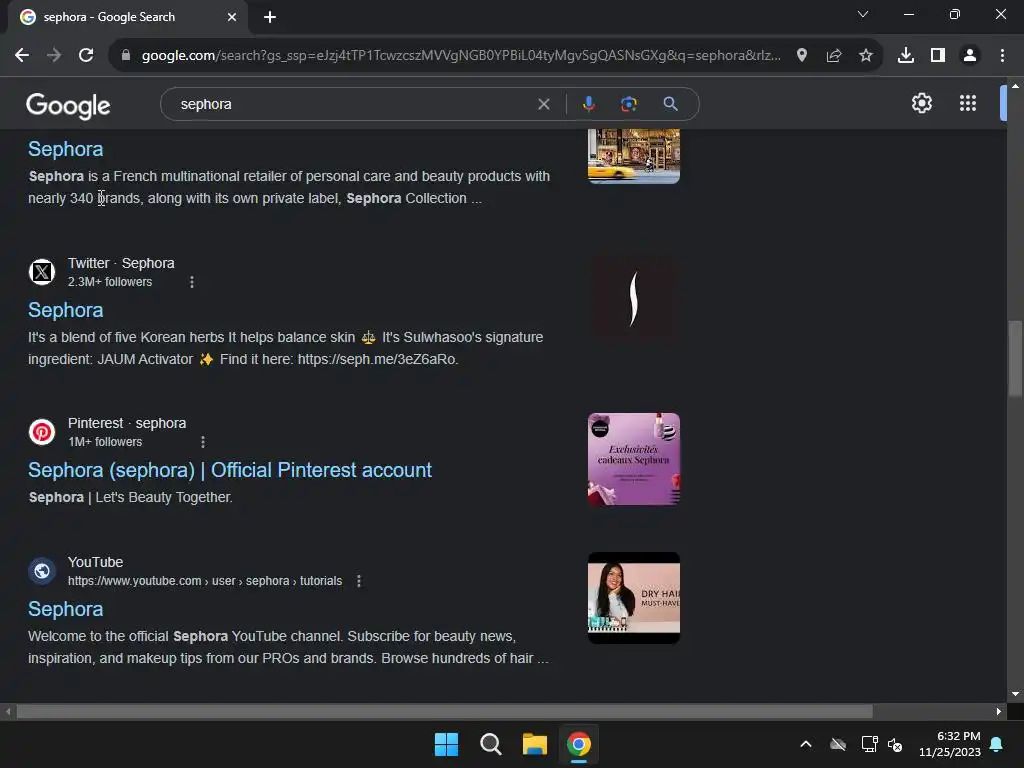Click the scroll down arrow
The image size is (1024, 768).
click(x=1015, y=694)
